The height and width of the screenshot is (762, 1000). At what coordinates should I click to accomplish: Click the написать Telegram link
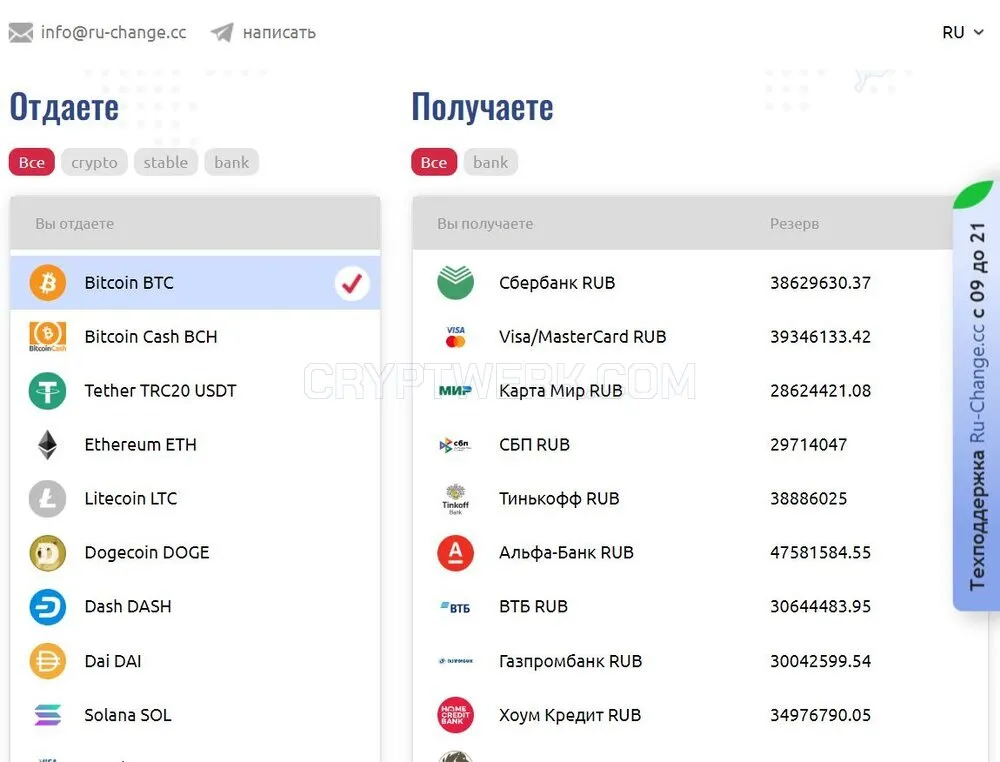[x=279, y=33]
